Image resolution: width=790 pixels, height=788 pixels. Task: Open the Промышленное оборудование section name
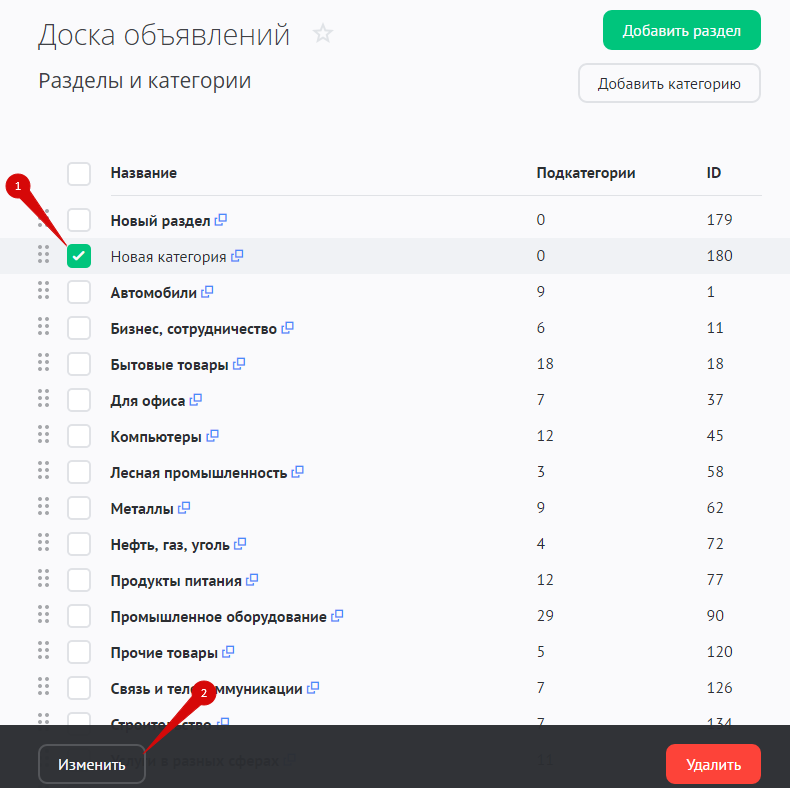(218, 617)
